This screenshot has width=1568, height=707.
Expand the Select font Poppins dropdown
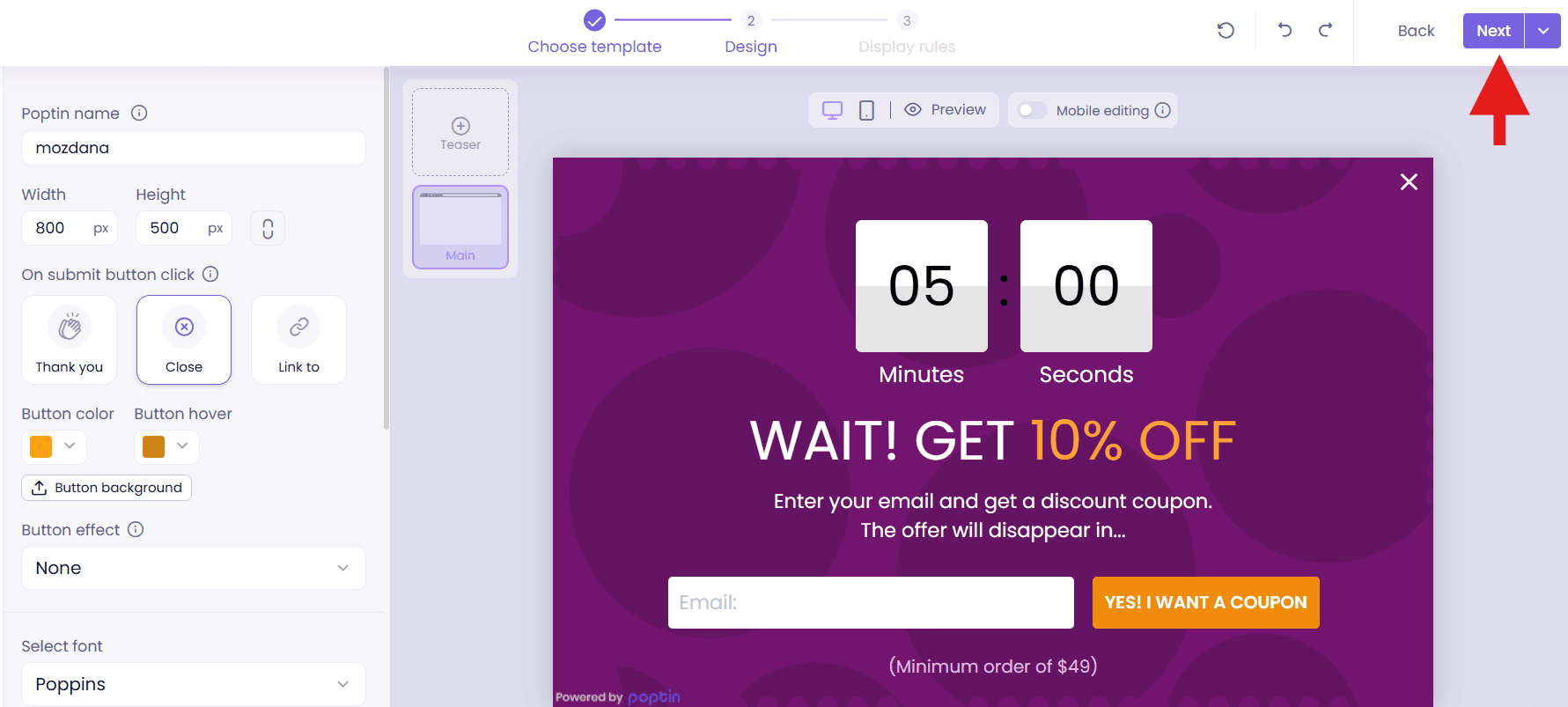point(193,684)
